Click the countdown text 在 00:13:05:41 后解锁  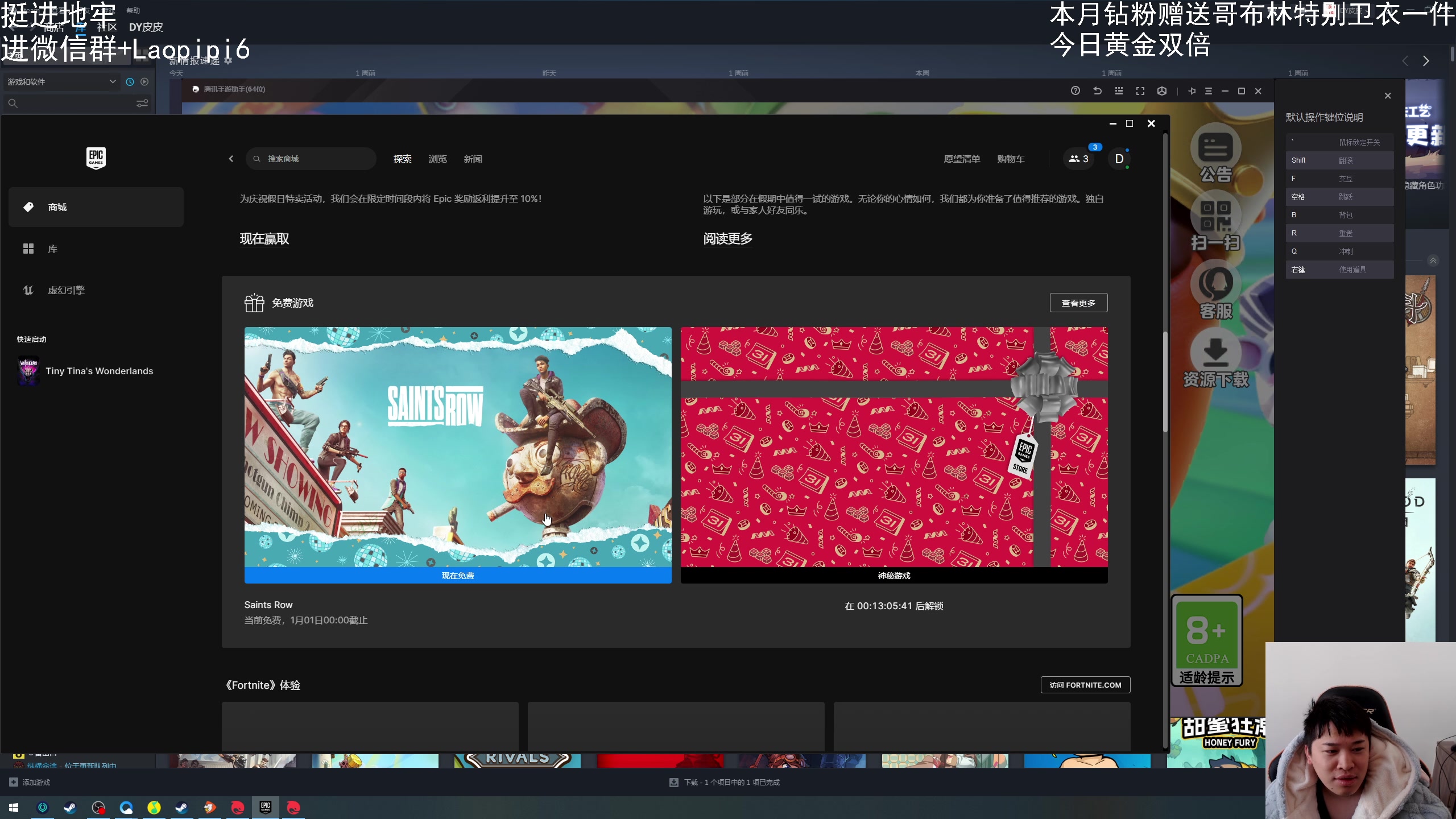tap(894, 606)
